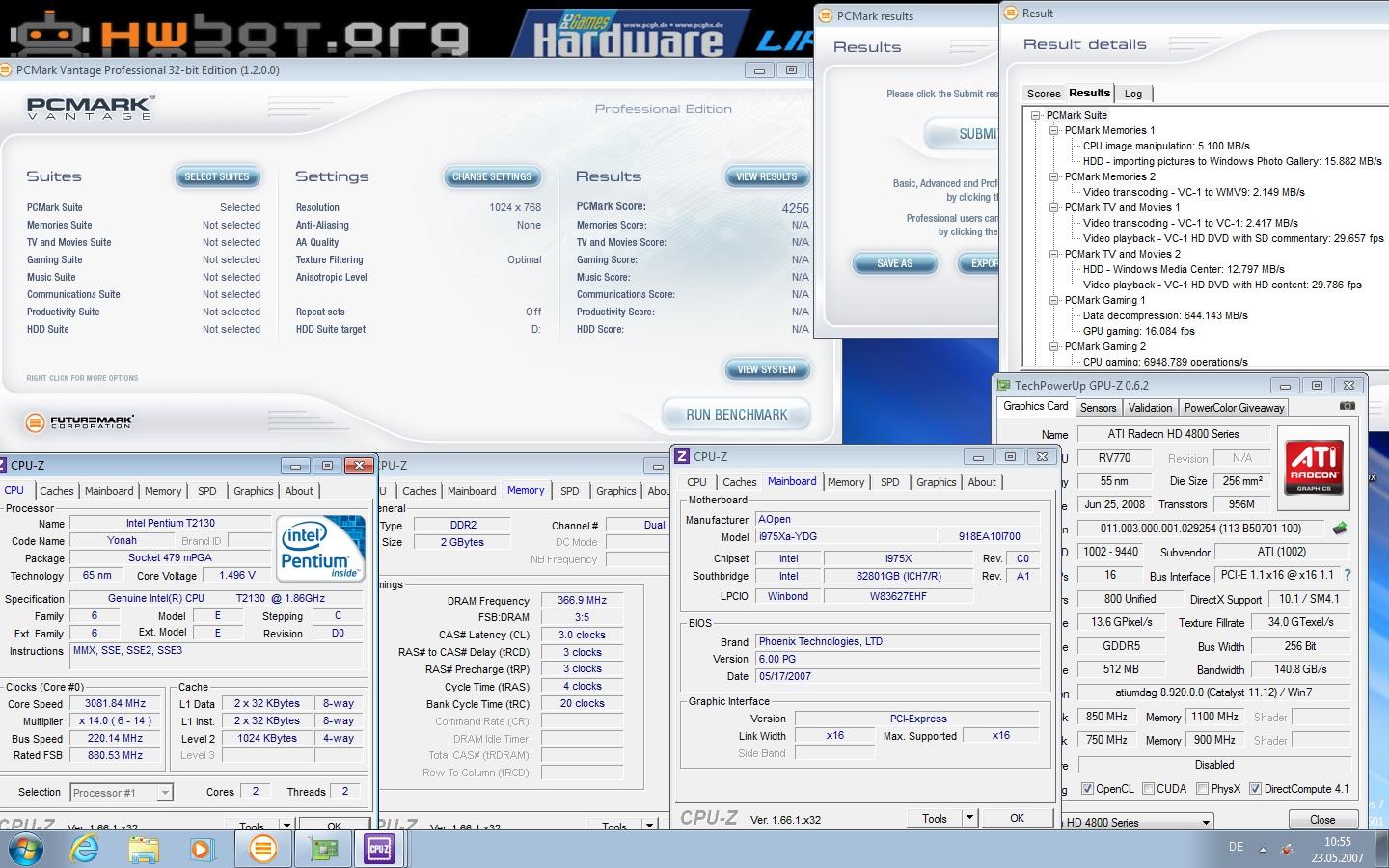Open the GPU-Z graphics card selector dropdown

coord(1205,823)
